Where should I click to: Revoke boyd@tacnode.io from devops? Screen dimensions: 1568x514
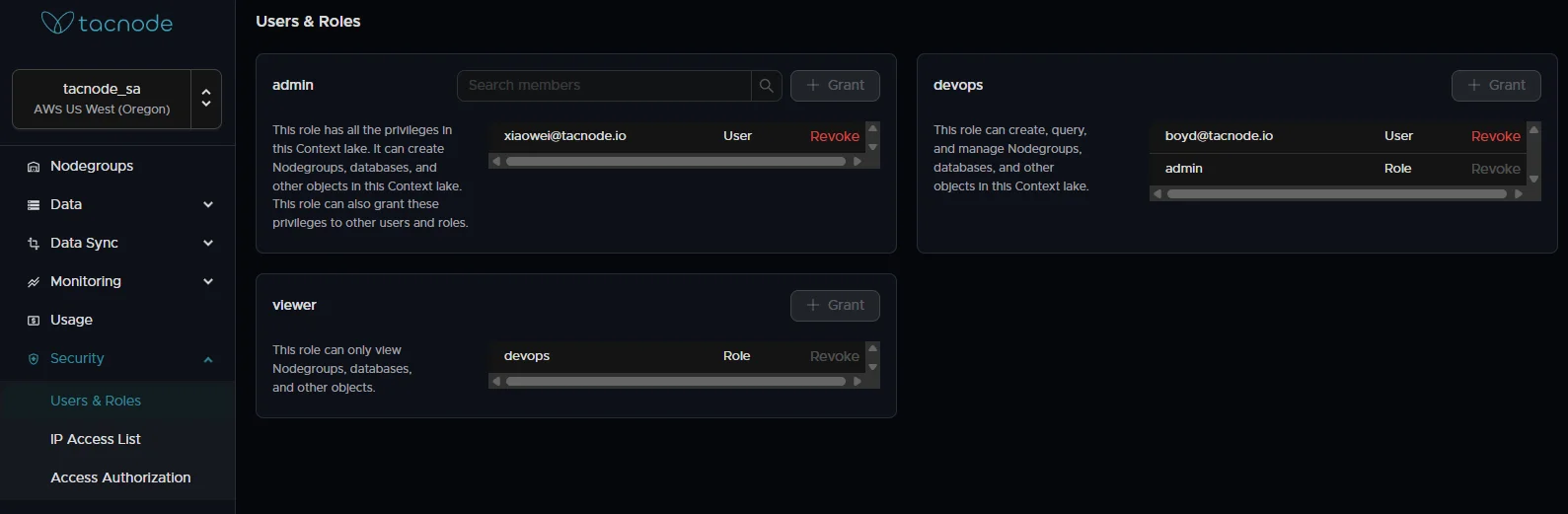1495,136
